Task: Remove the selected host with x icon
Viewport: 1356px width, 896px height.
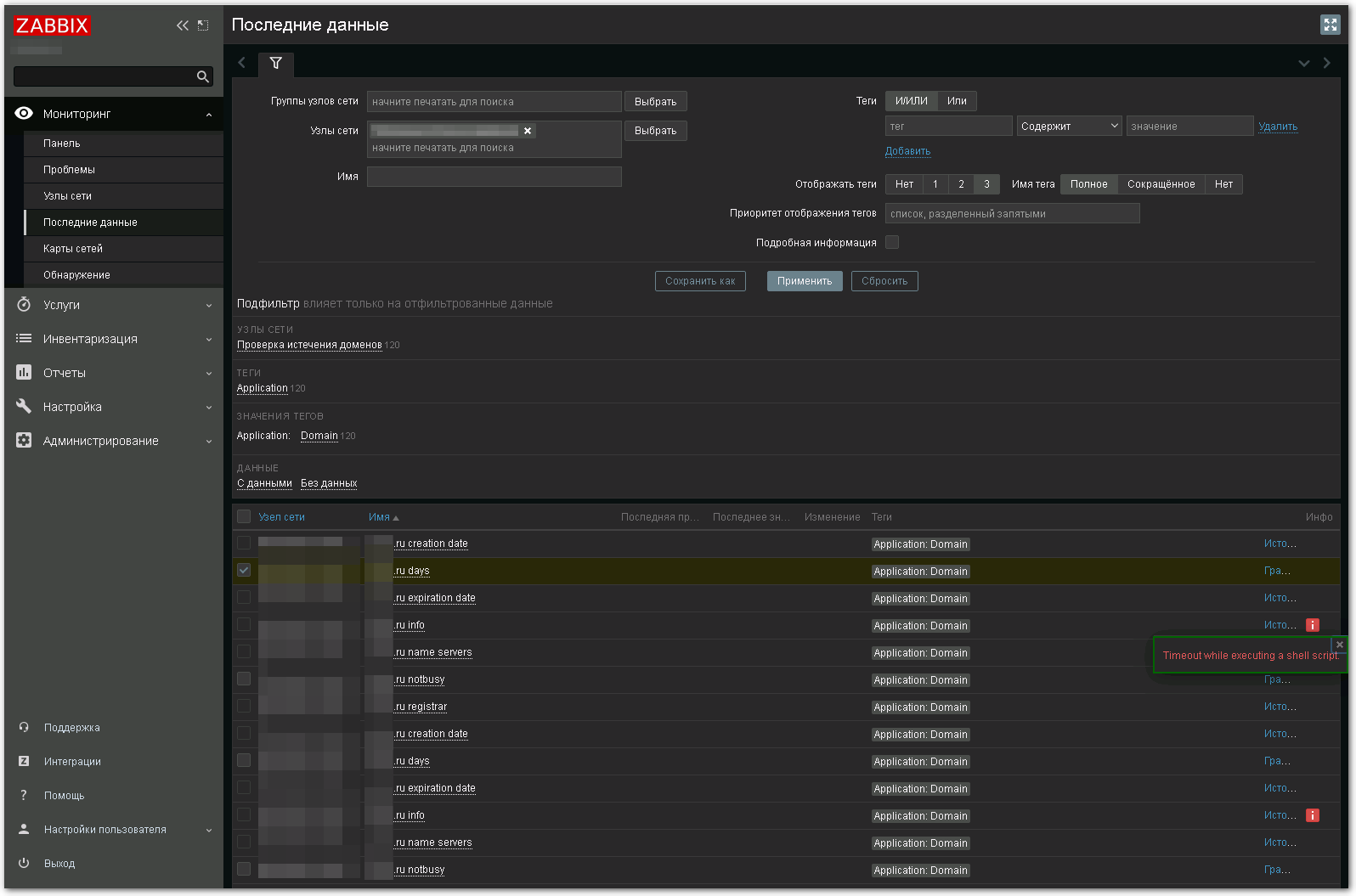Action: tap(528, 131)
